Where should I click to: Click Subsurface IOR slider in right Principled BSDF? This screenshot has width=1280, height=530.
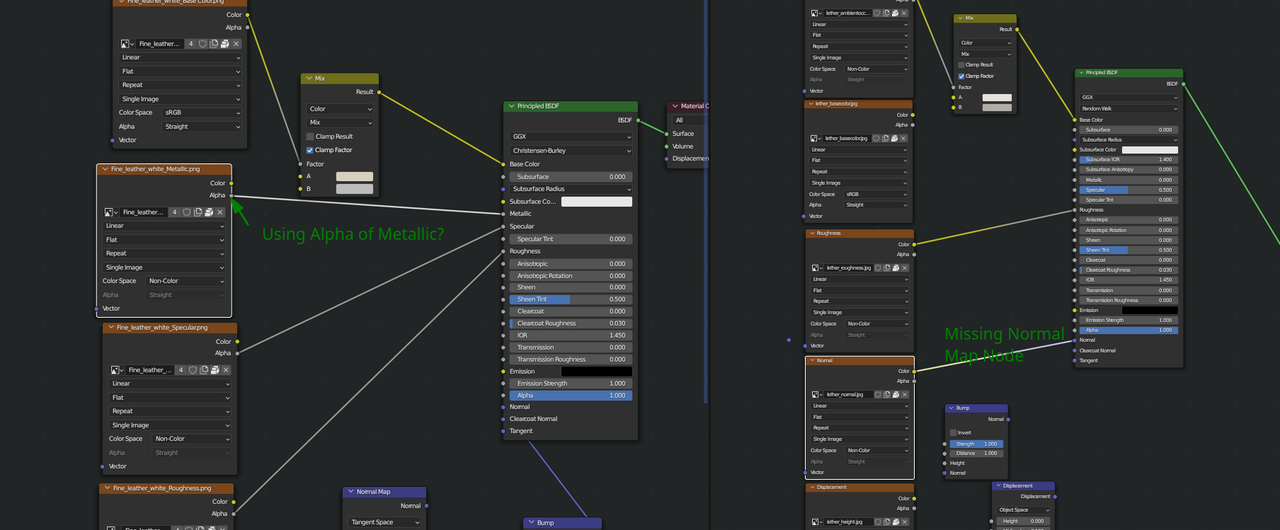(x=1129, y=160)
